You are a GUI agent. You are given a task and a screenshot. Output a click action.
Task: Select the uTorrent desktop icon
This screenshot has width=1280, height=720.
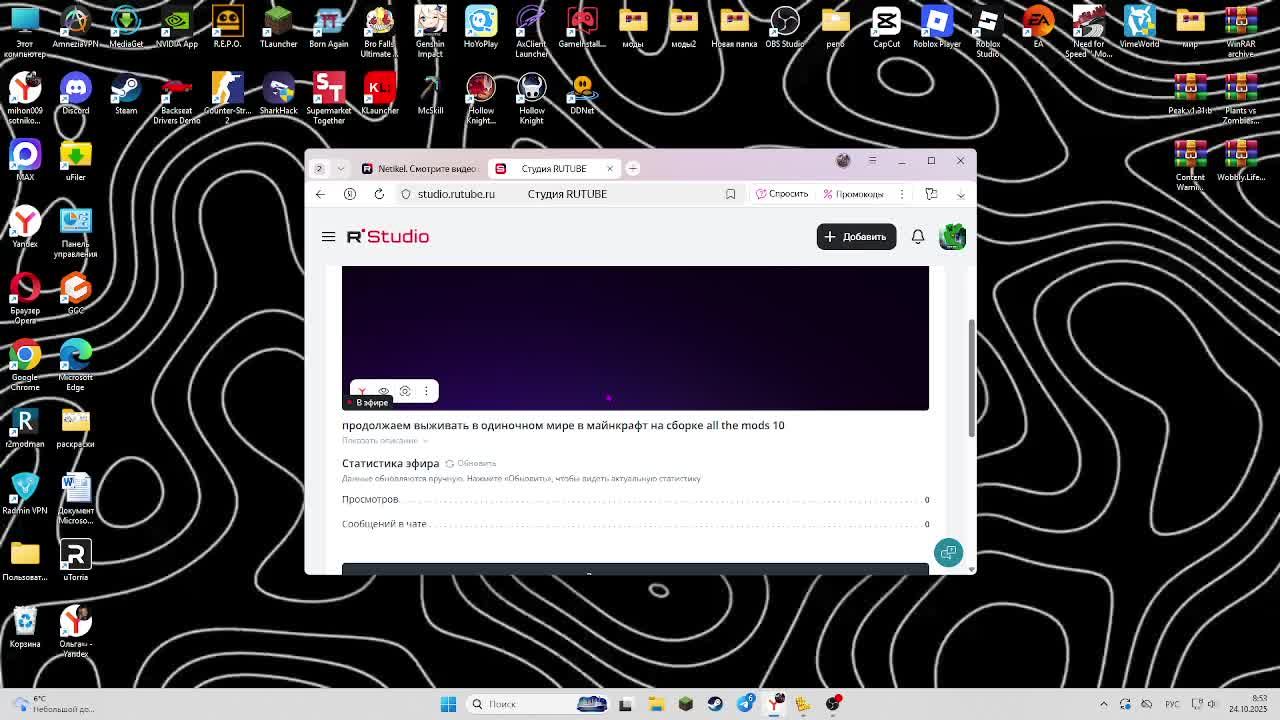[75, 562]
